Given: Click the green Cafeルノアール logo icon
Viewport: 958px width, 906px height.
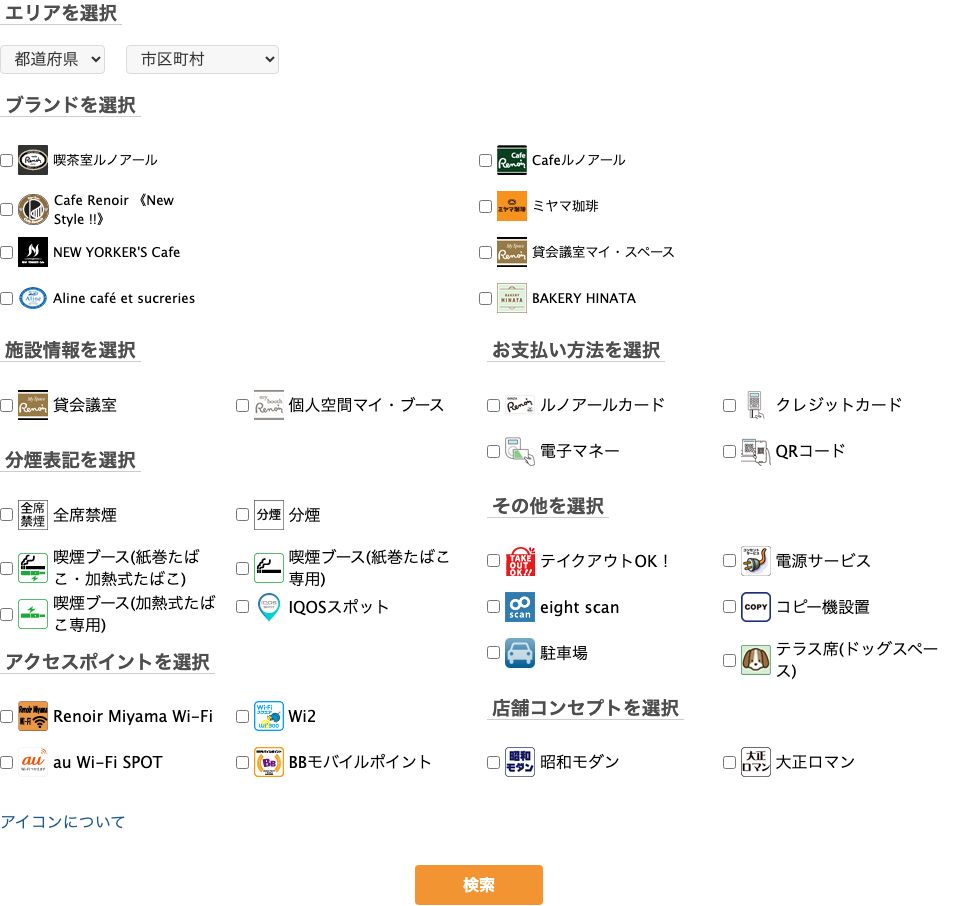Looking at the screenshot, I should [x=511, y=160].
